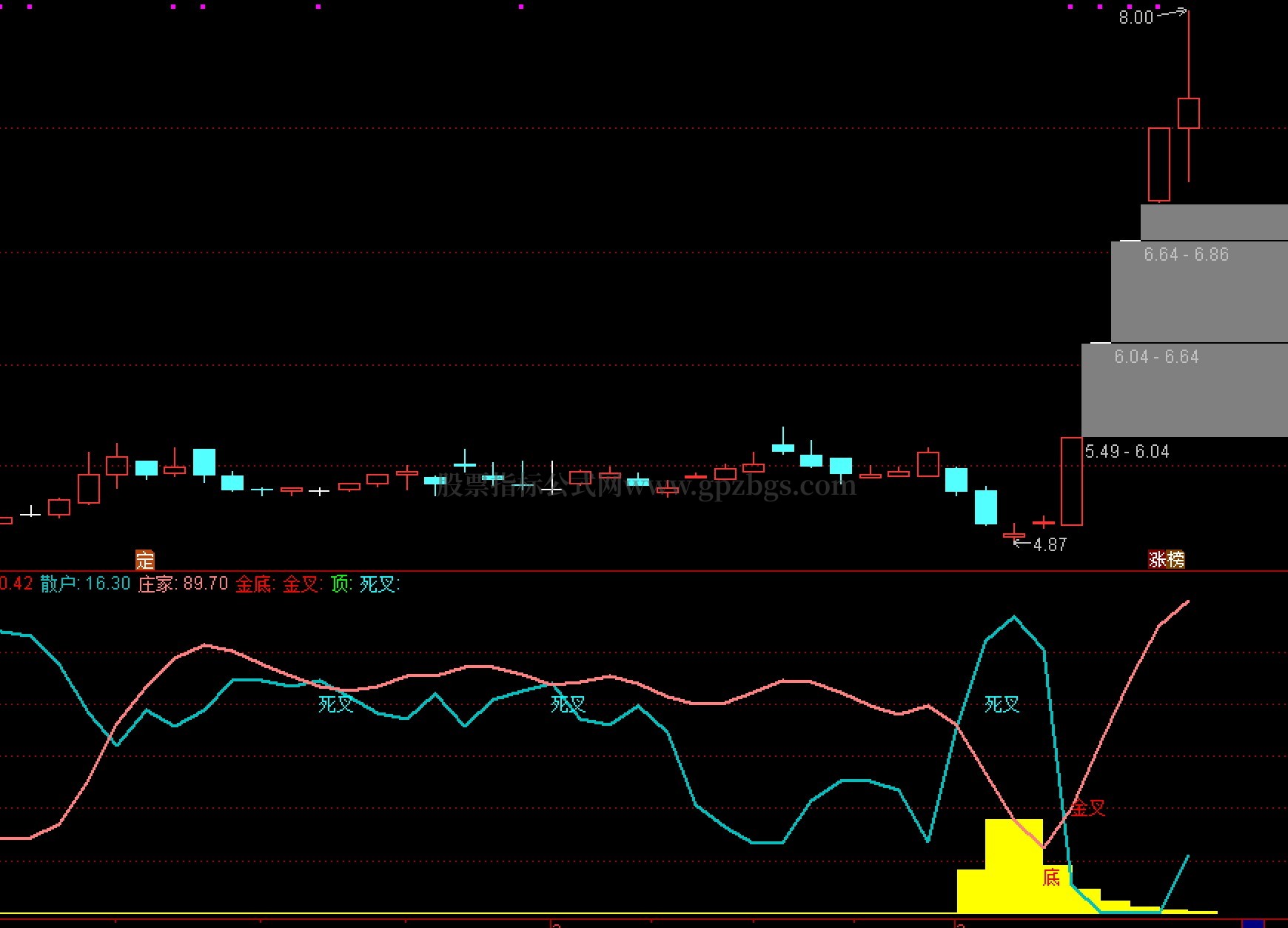The height and width of the screenshot is (928, 1288).
Task: Select the 散户: 16.30 indicator label
Action: click(85, 584)
